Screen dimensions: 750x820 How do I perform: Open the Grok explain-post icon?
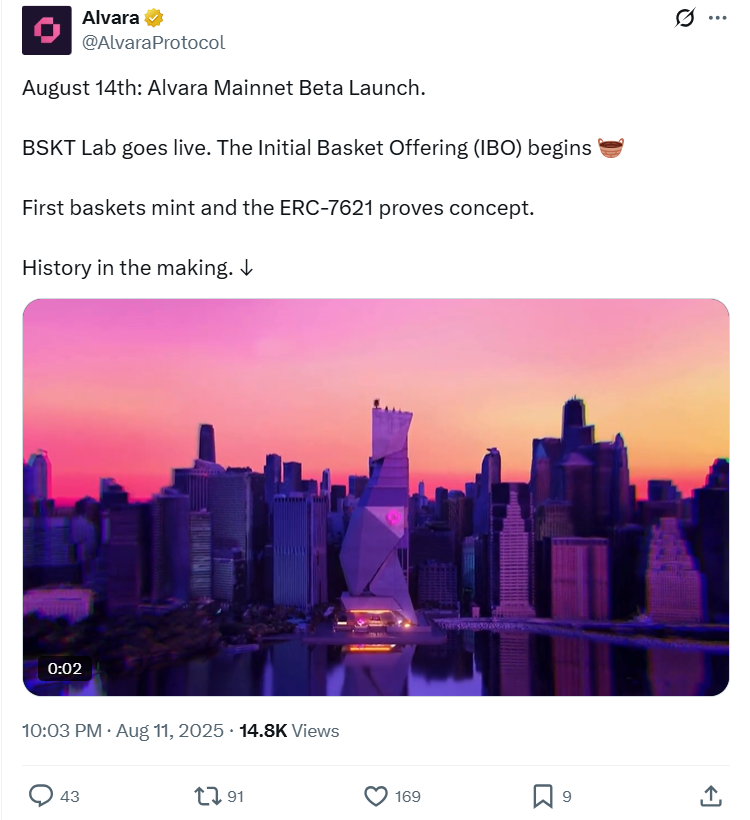pos(685,18)
